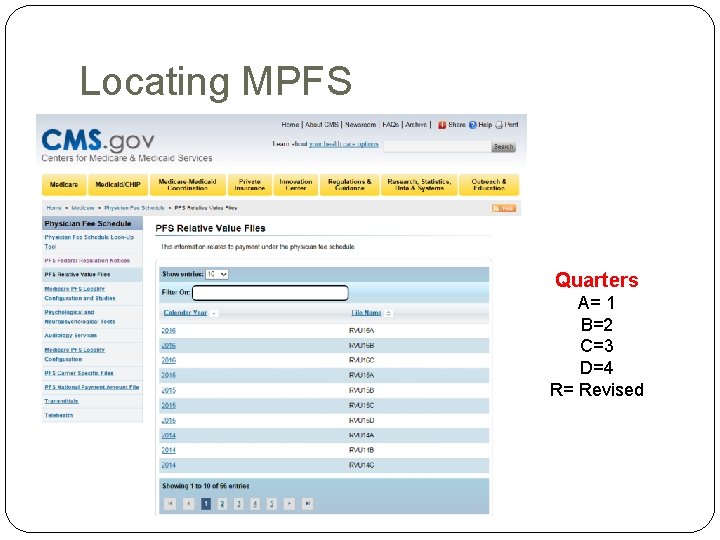Click the Share icon in header
Image resolution: width=720 pixels, height=540 pixels.
(442, 125)
